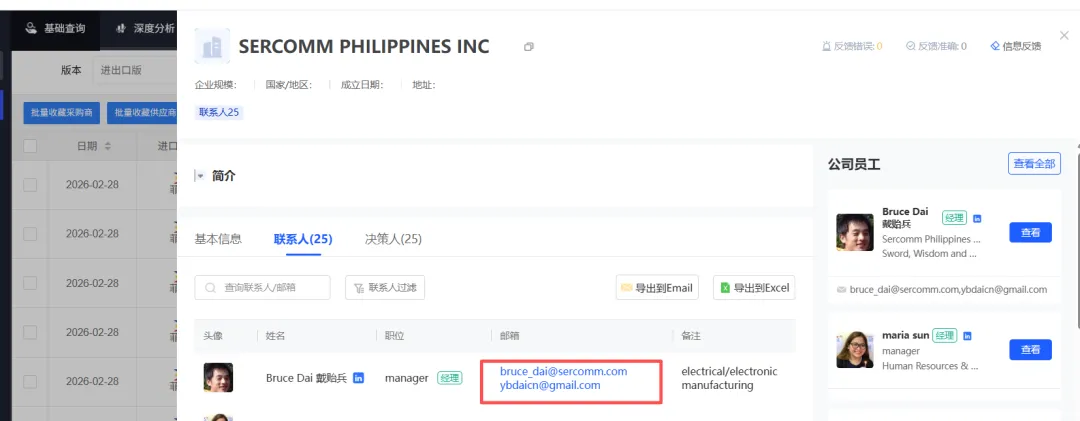Screen dimensions: 1080x421
Task: Click the search magnifier icon in contact search
Action: [x=211, y=288]
